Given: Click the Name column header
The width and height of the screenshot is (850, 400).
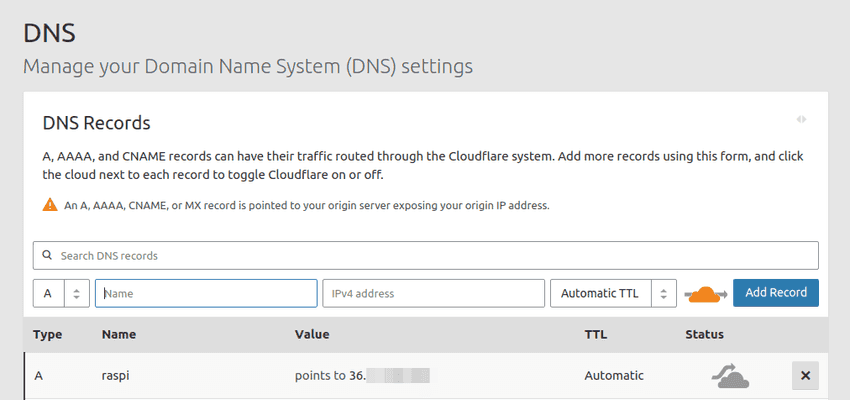Looking at the screenshot, I should 118,334.
